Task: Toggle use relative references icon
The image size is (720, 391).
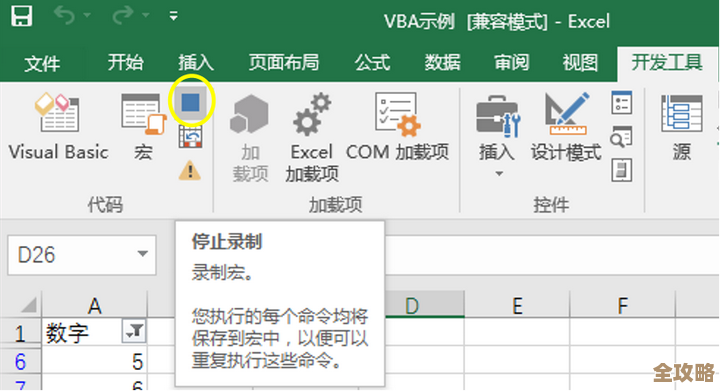Action: click(190, 137)
